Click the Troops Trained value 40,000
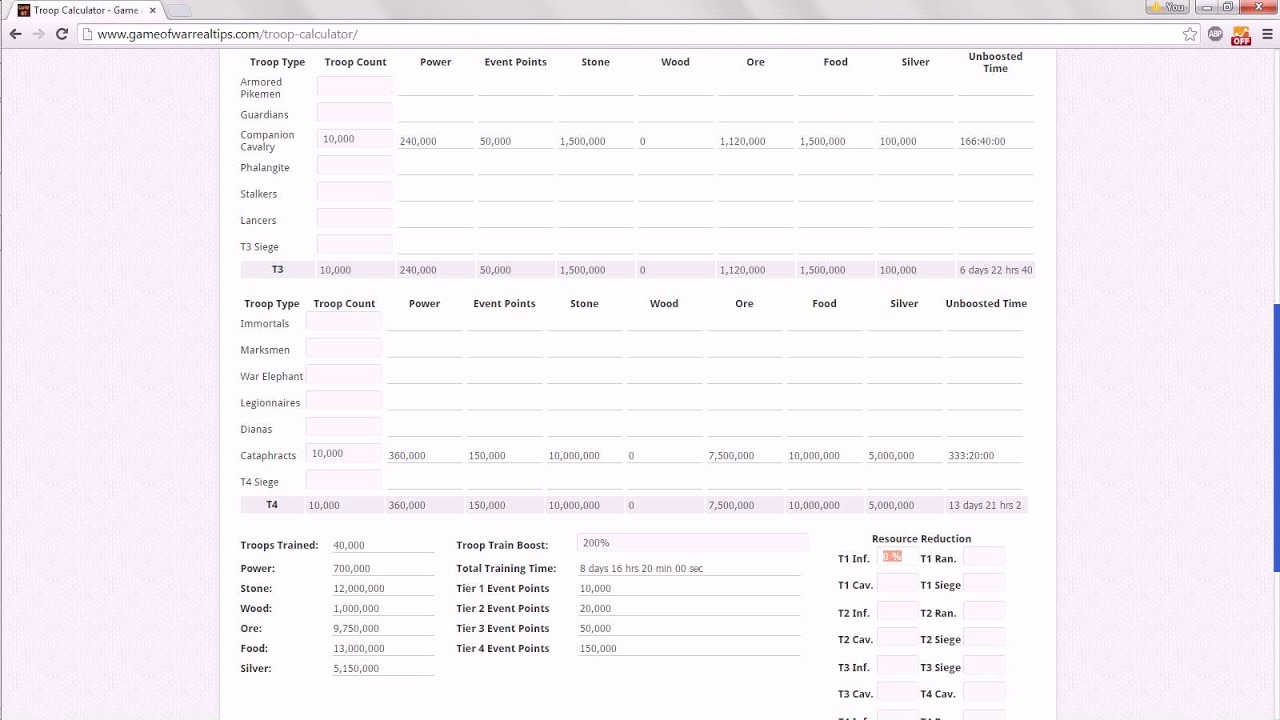 point(383,545)
